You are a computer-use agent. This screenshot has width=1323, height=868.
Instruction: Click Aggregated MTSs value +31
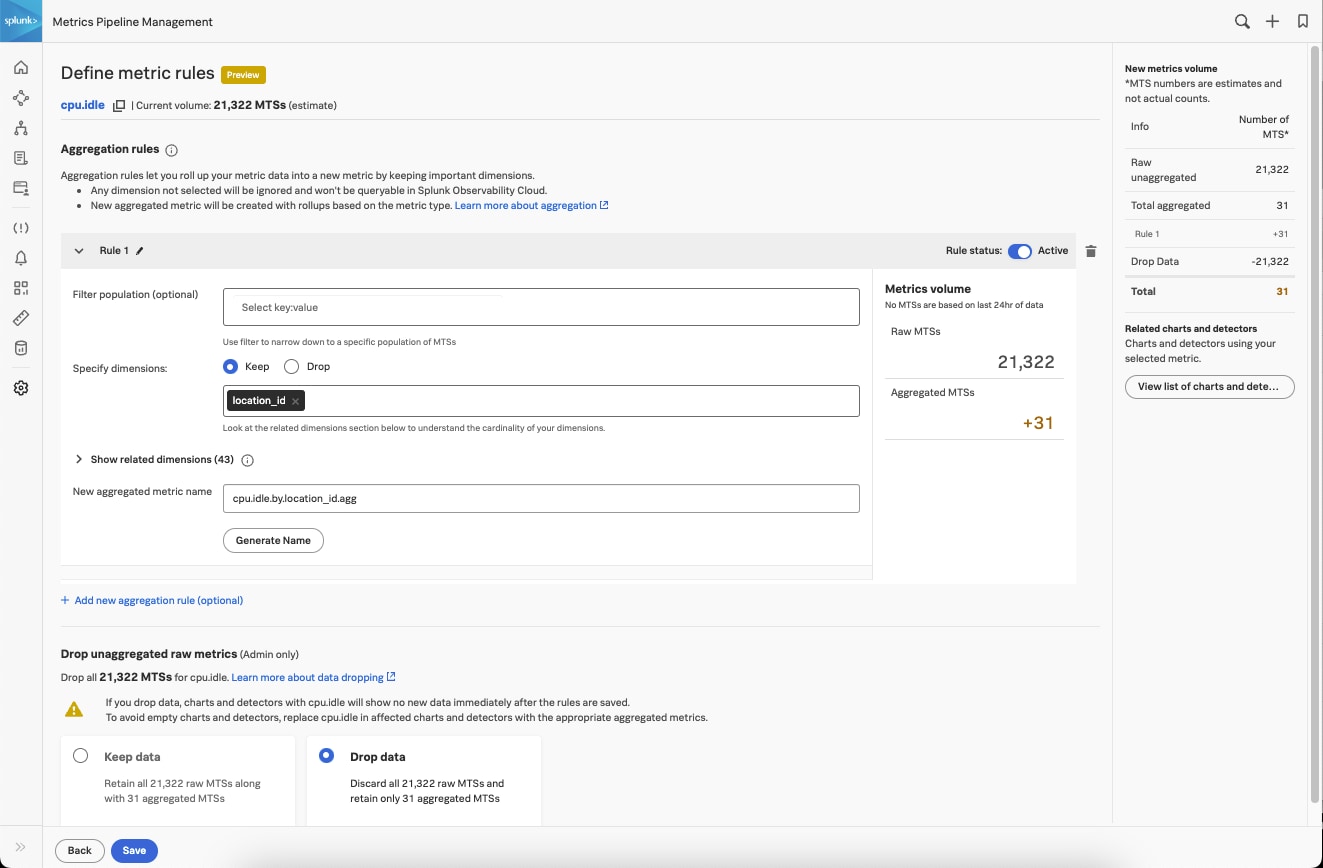[x=1038, y=423]
